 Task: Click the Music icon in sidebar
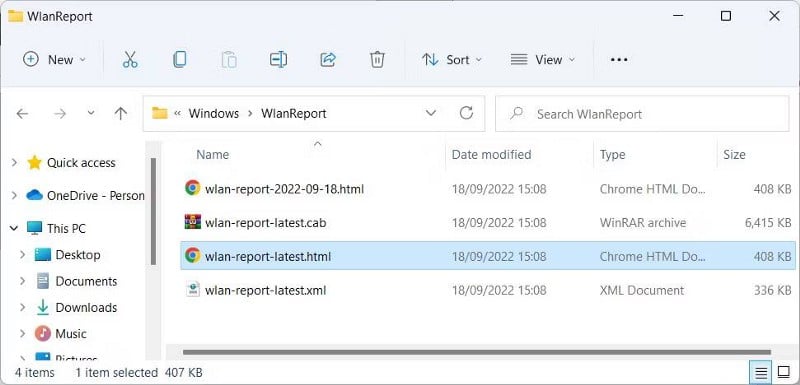(43, 333)
